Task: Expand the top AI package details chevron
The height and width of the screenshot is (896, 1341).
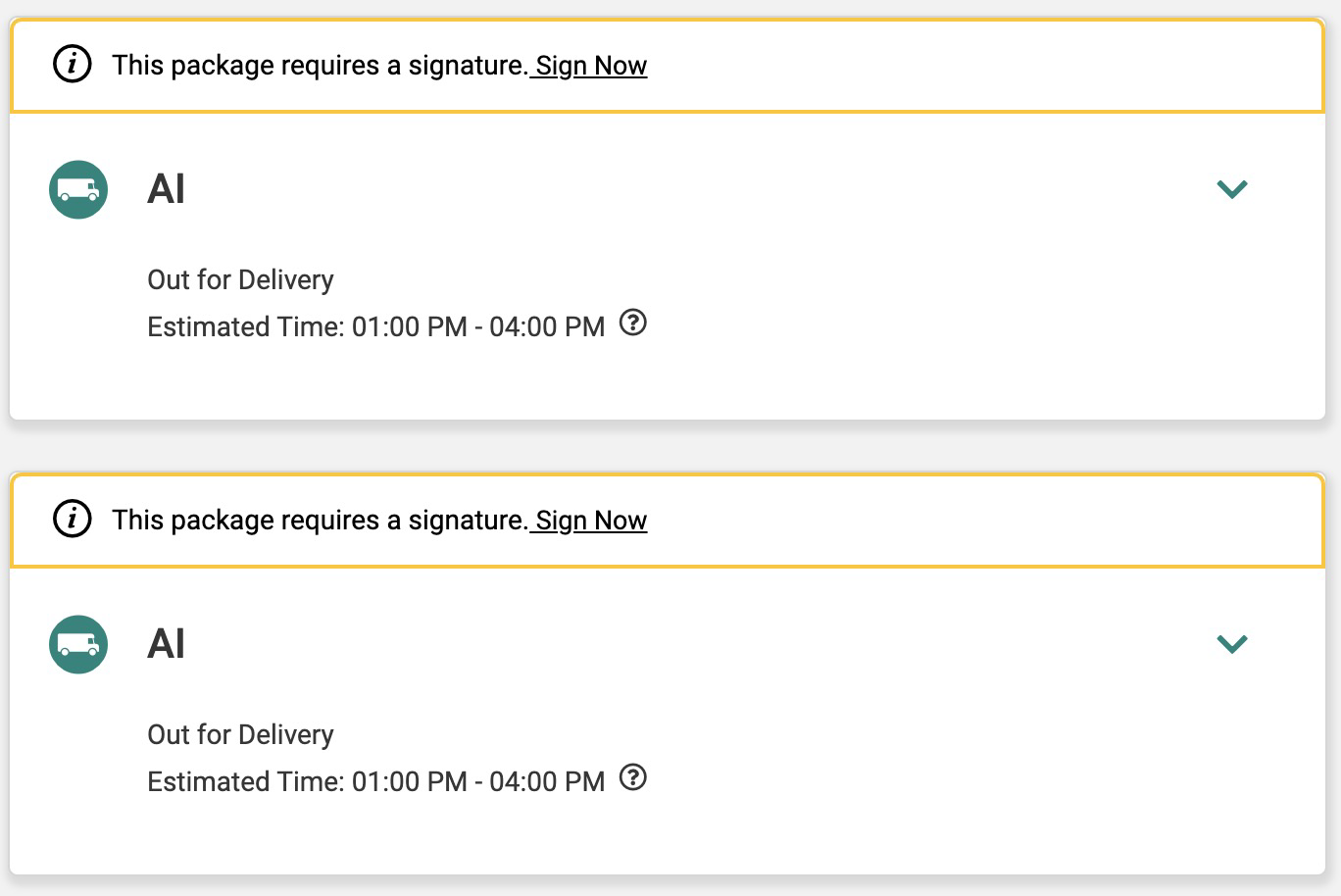Action: click(x=1231, y=189)
